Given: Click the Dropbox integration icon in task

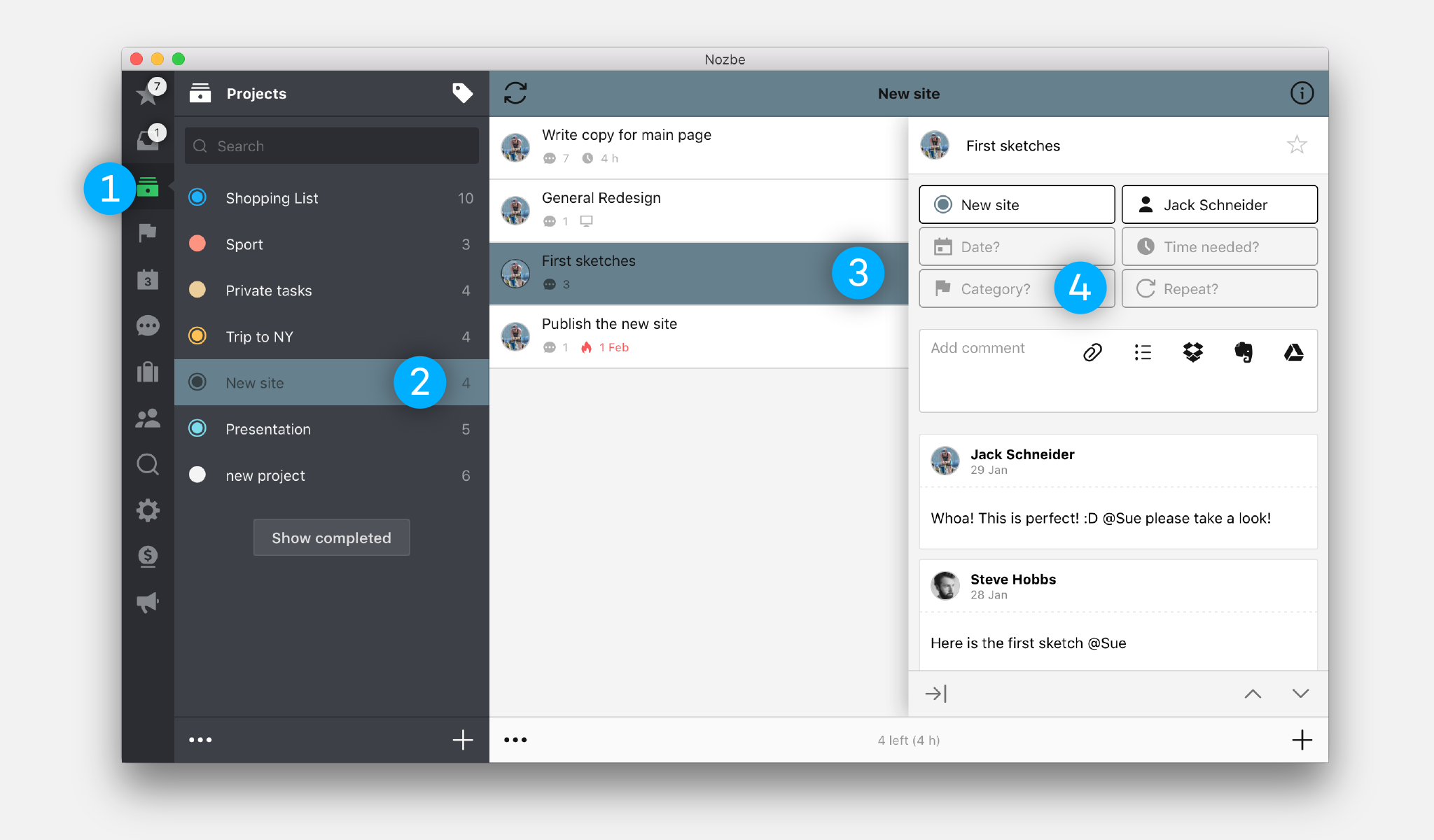Looking at the screenshot, I should tap(1194, 352).
